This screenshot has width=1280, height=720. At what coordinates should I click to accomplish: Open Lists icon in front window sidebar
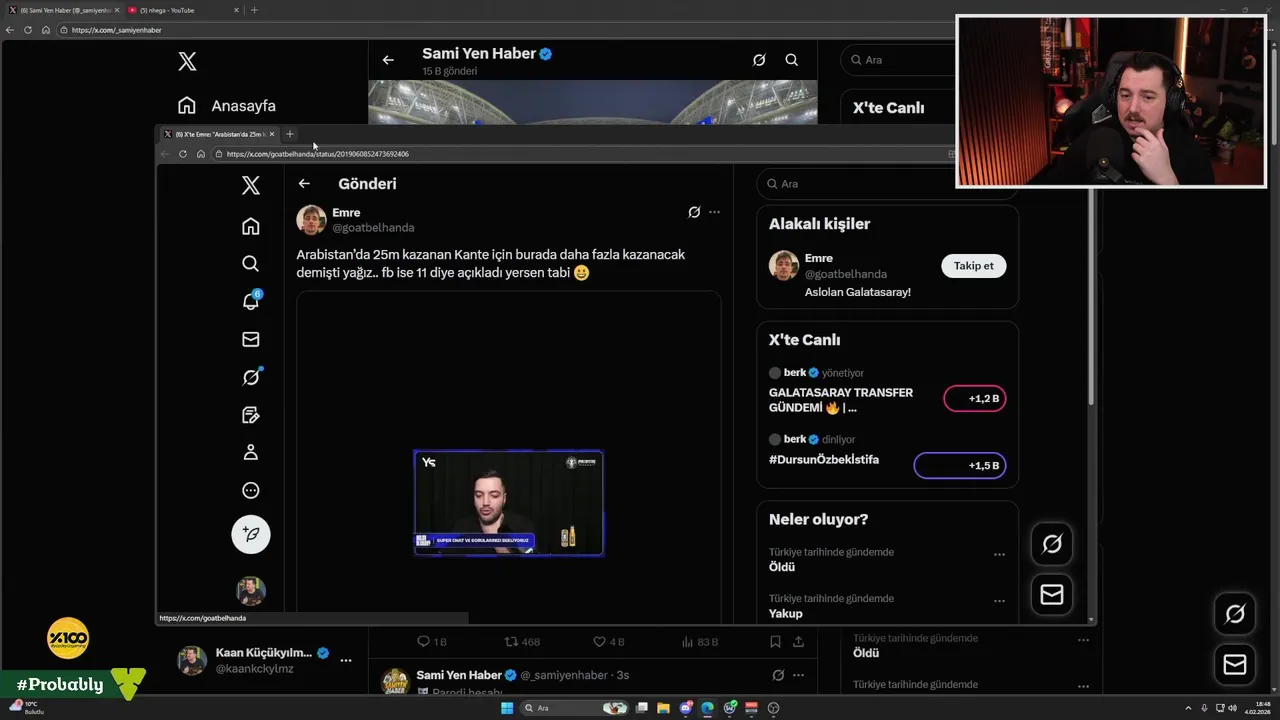(251, 415)
